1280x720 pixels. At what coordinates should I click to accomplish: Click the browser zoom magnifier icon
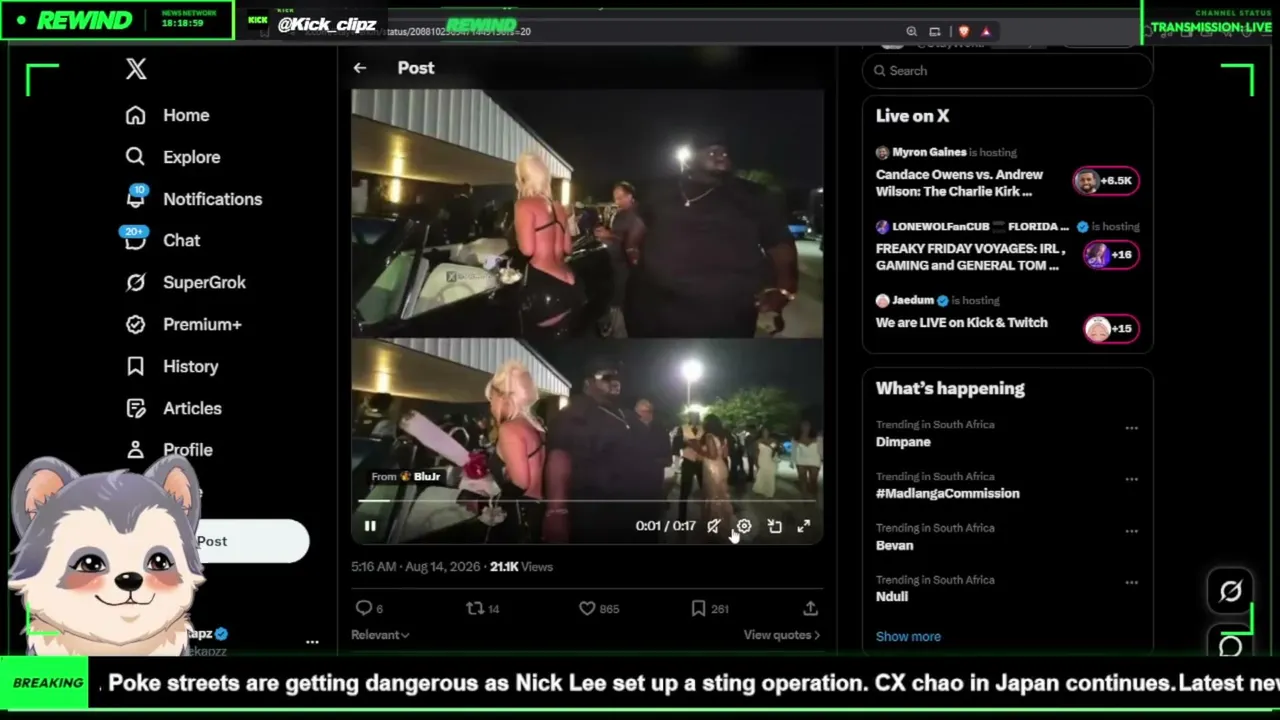912,32
